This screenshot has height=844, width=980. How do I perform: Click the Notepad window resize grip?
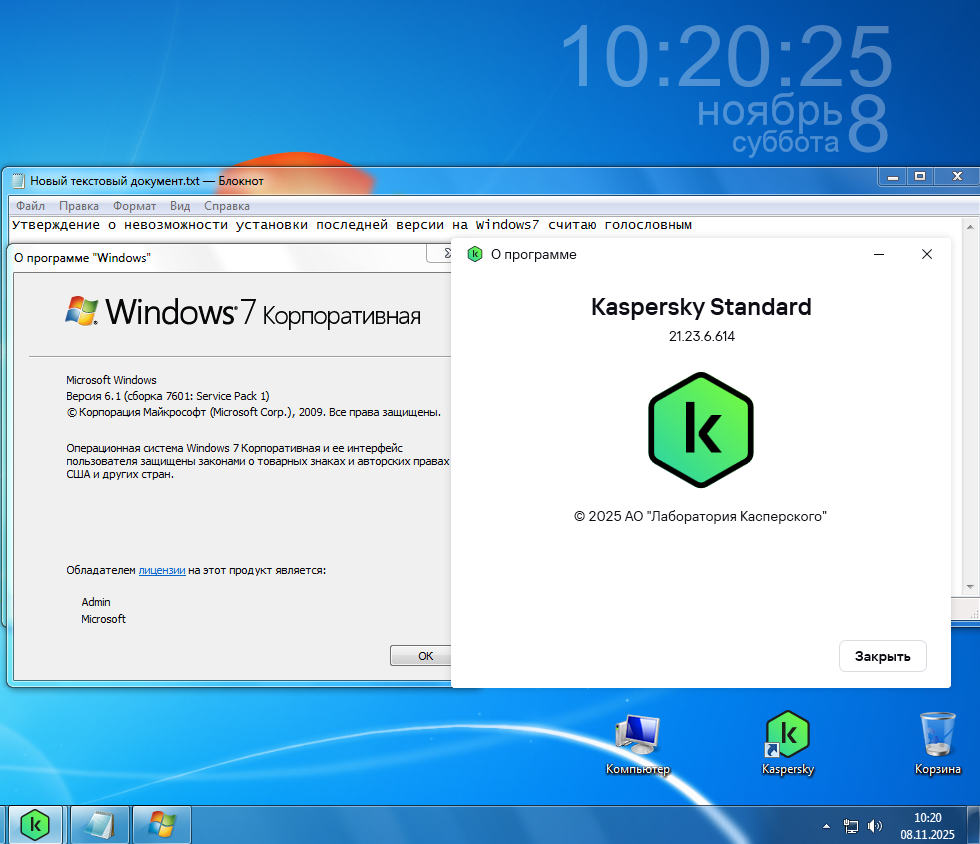tap(974, 615)
